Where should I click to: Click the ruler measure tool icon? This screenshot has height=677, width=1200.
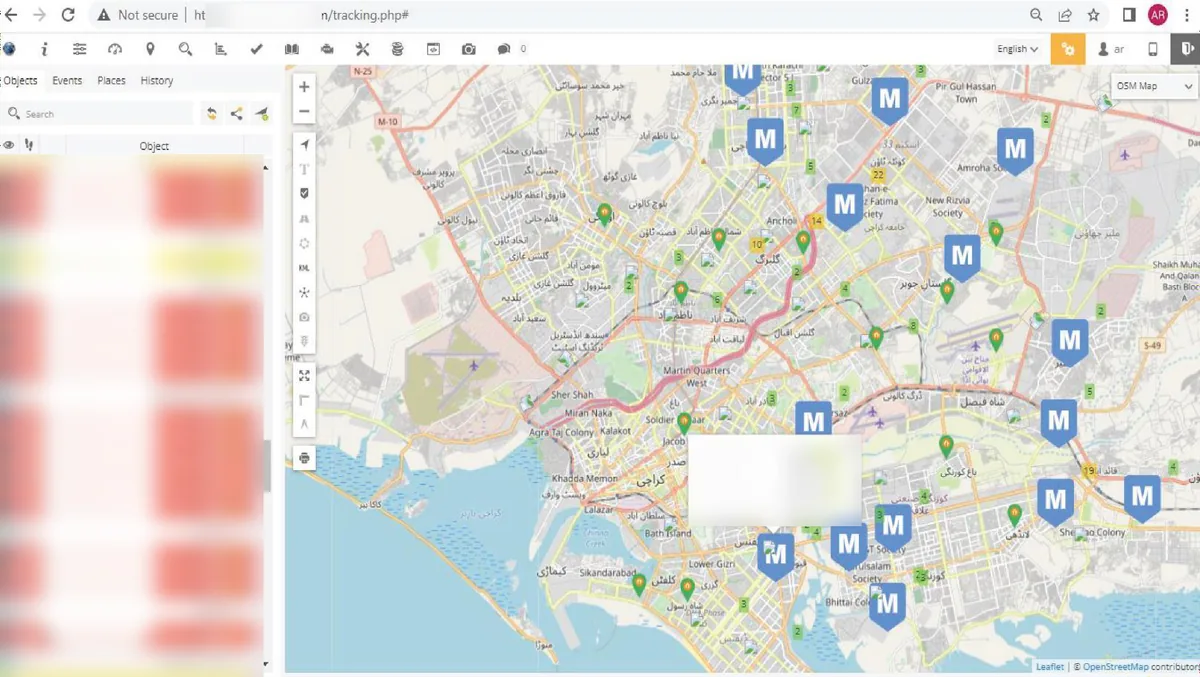pyautogui.click(x=305, y=400)
